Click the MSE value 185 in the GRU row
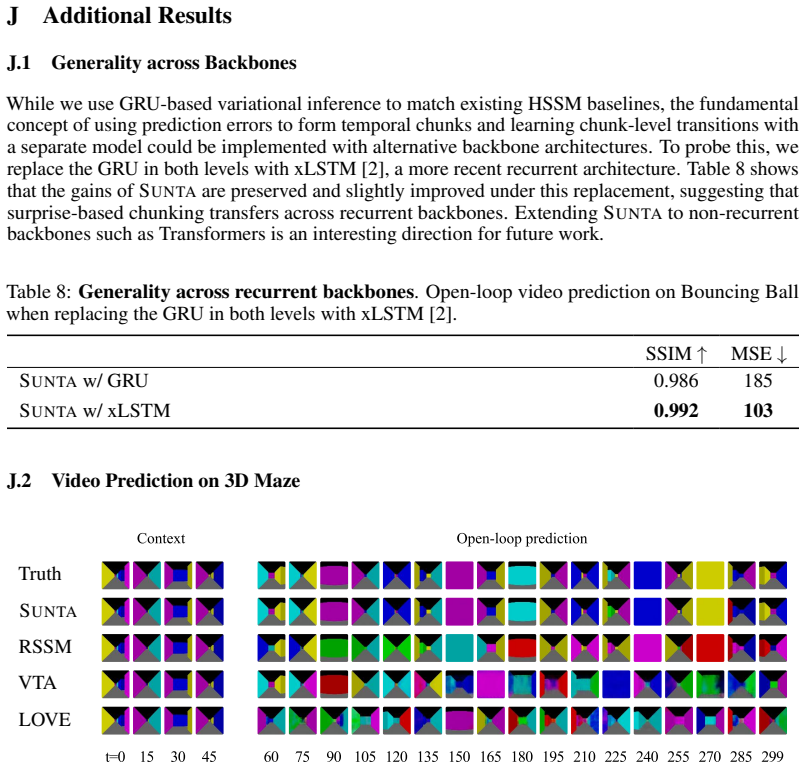This screenshot has height=768, width=805. (x=758, y=381)
